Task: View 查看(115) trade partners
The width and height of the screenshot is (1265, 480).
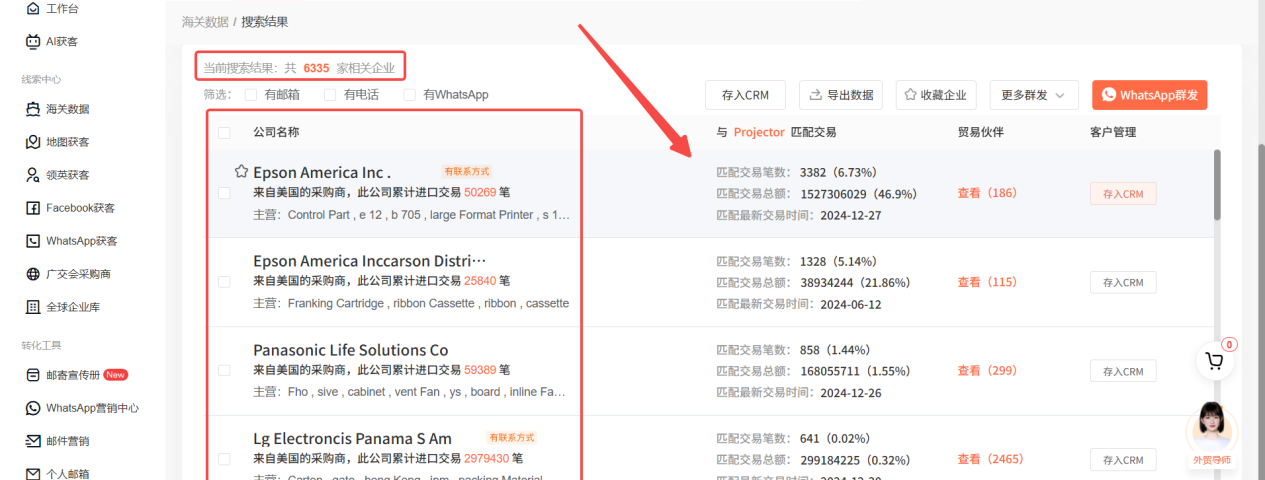Action: click(986, 282)
